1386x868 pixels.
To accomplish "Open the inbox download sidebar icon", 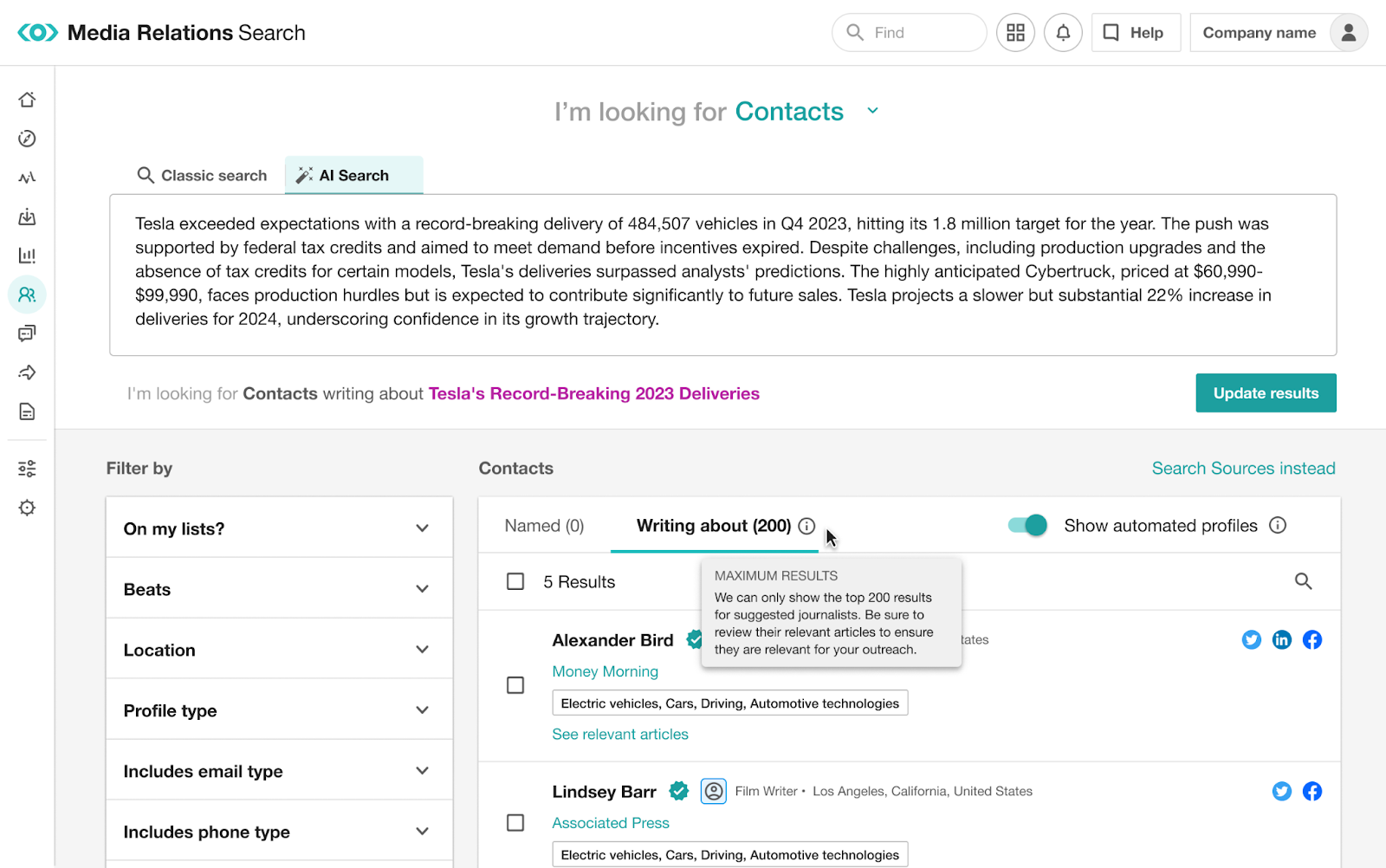I will pyautogui.click(x=27, y=217).
